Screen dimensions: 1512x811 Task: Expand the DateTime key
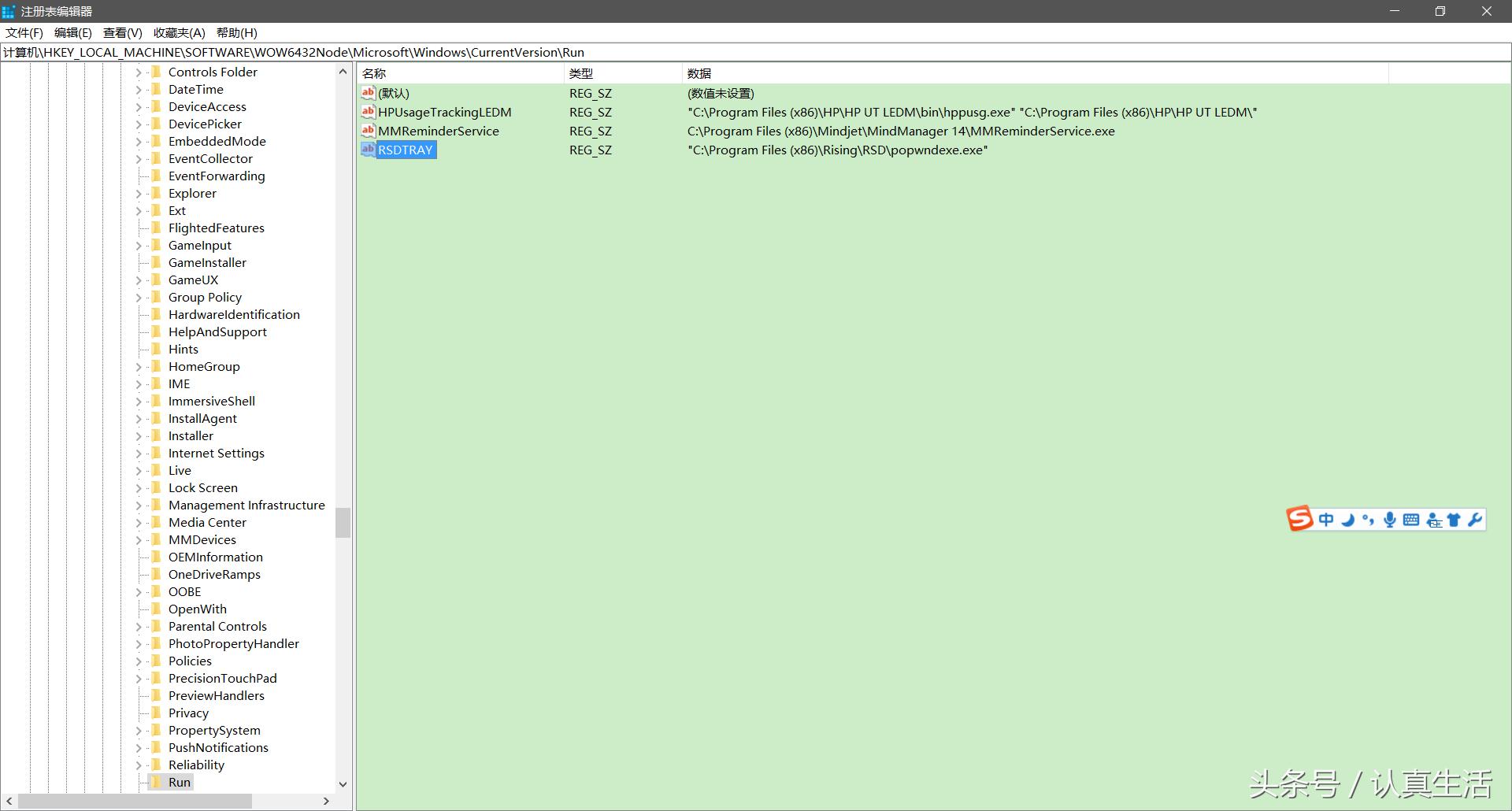[x=139, y=89]
